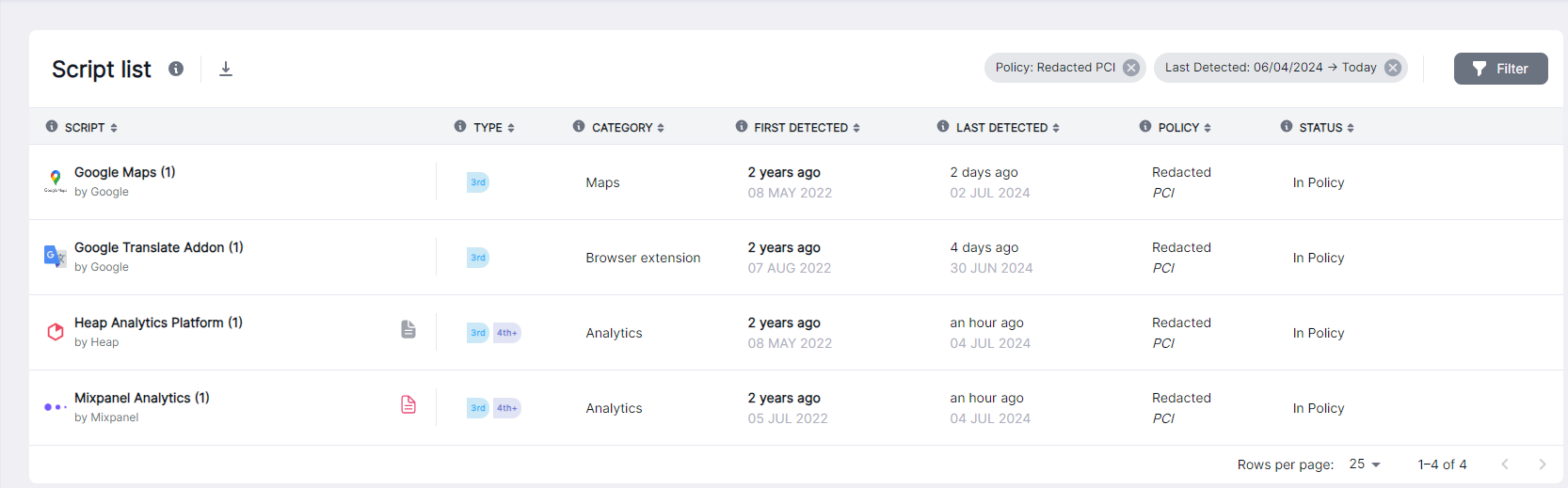
Task: Click In Policy status in Mixpanel row
Action: pos(1319,408)
